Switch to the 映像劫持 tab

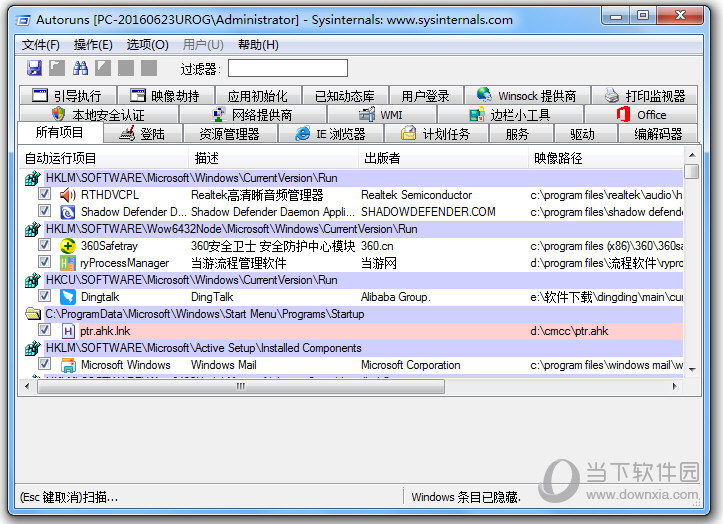(166, 95)
